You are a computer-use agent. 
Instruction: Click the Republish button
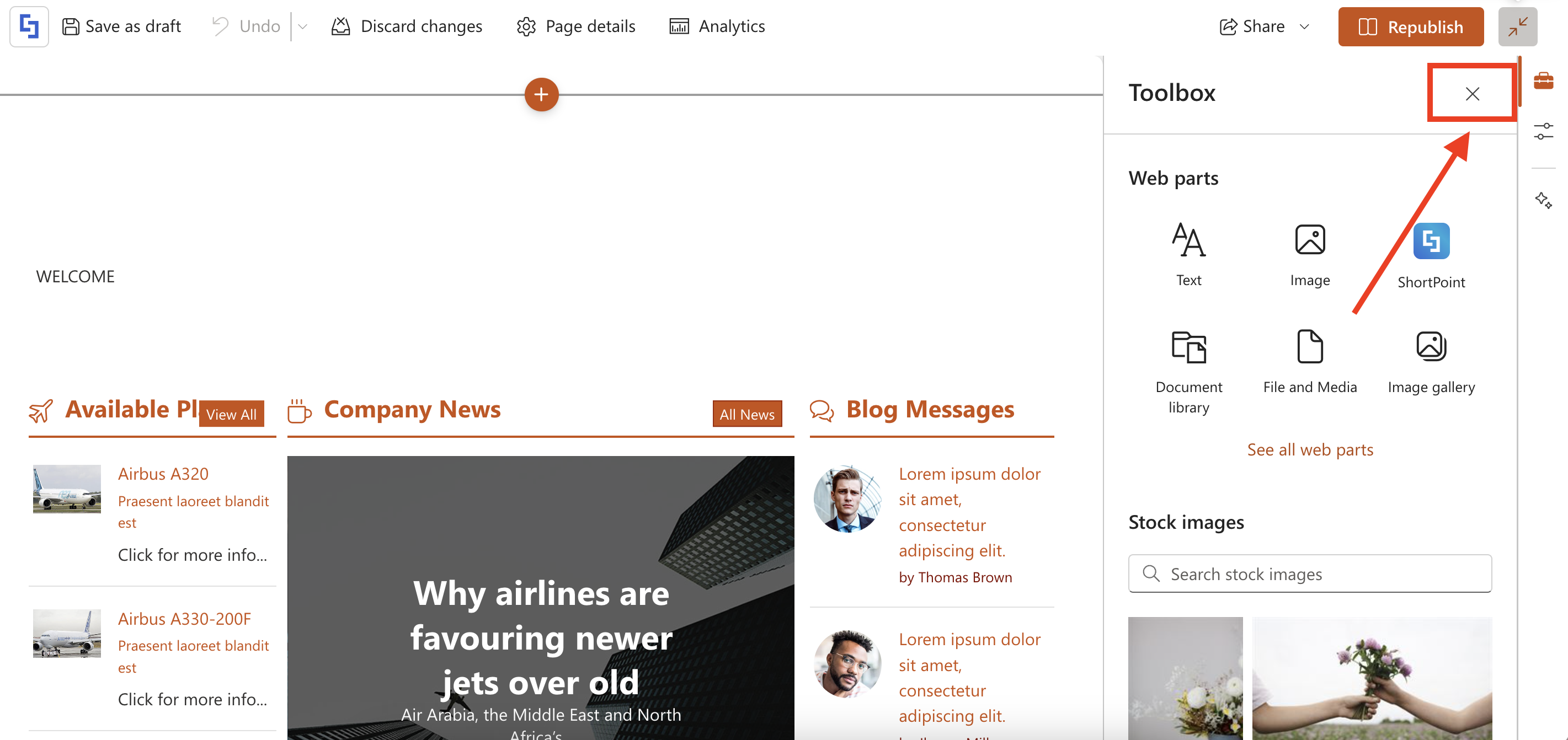tap(1410, 26)
